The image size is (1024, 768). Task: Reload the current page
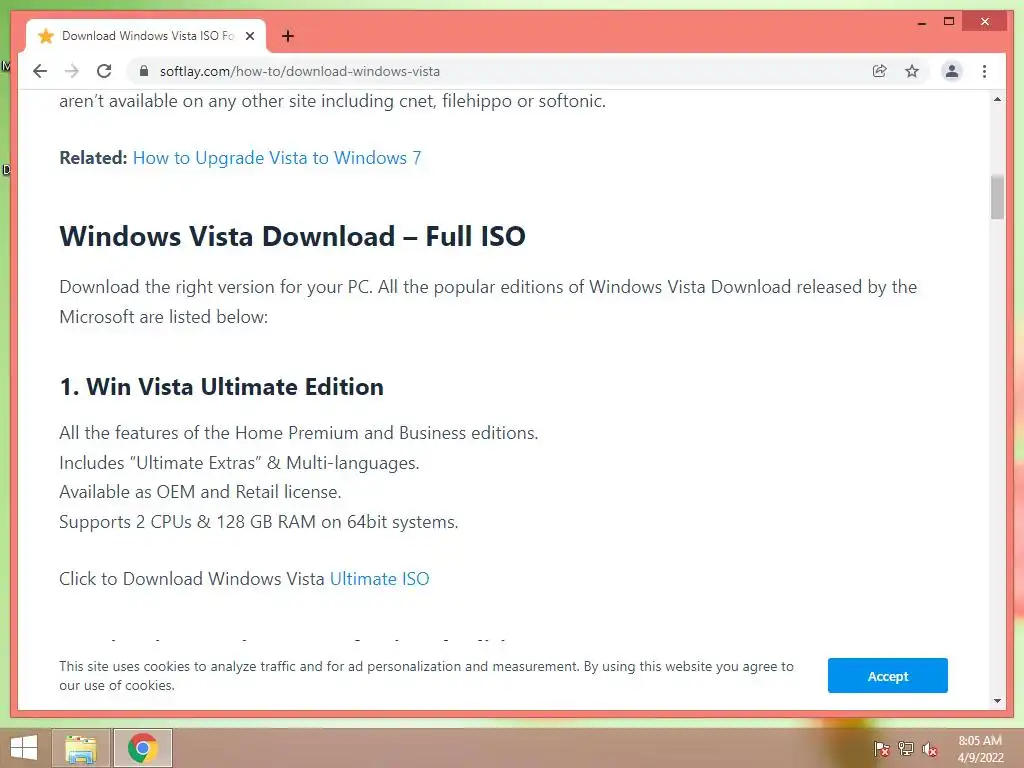point(104,71)
